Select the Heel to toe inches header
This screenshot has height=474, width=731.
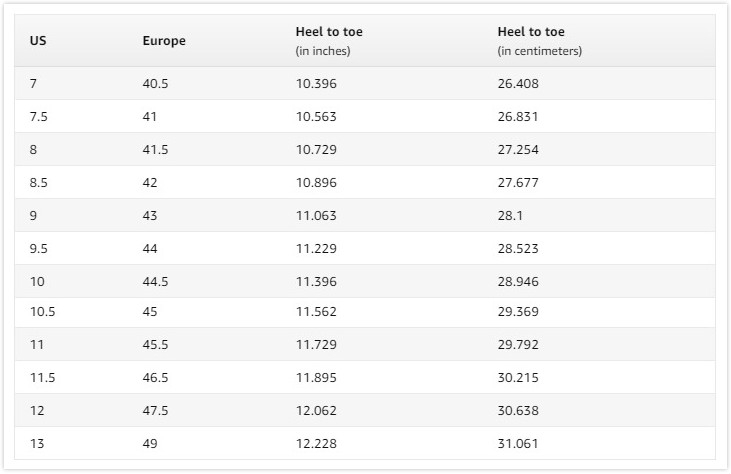pos(328,41)
